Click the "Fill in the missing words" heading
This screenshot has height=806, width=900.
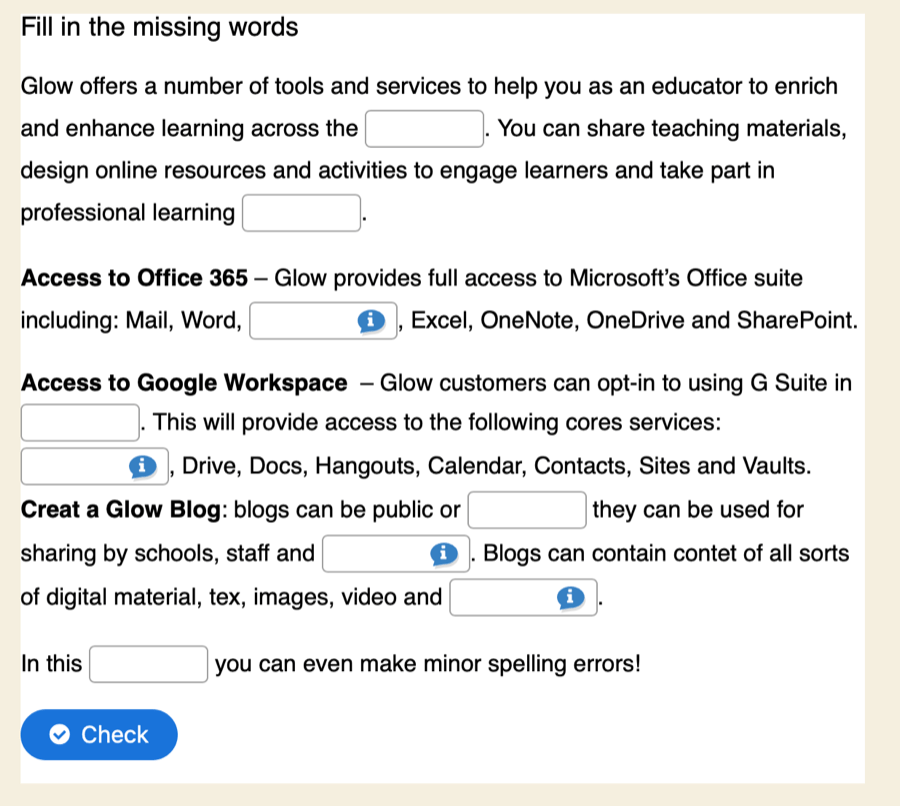160,27
